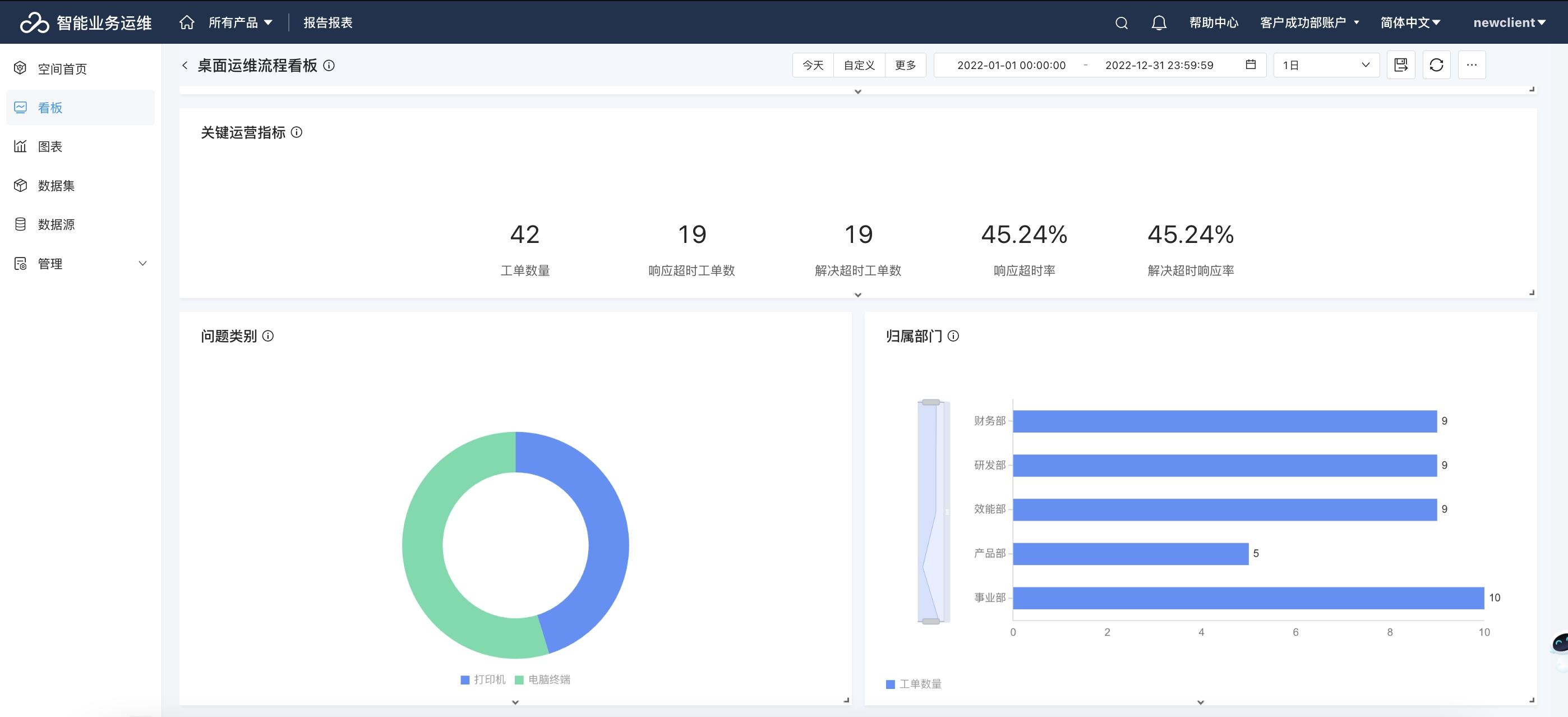Toggle 工单数量 legend in bar chart
1568x717 pixels.
pyautogui.click(x=914, y=683)
